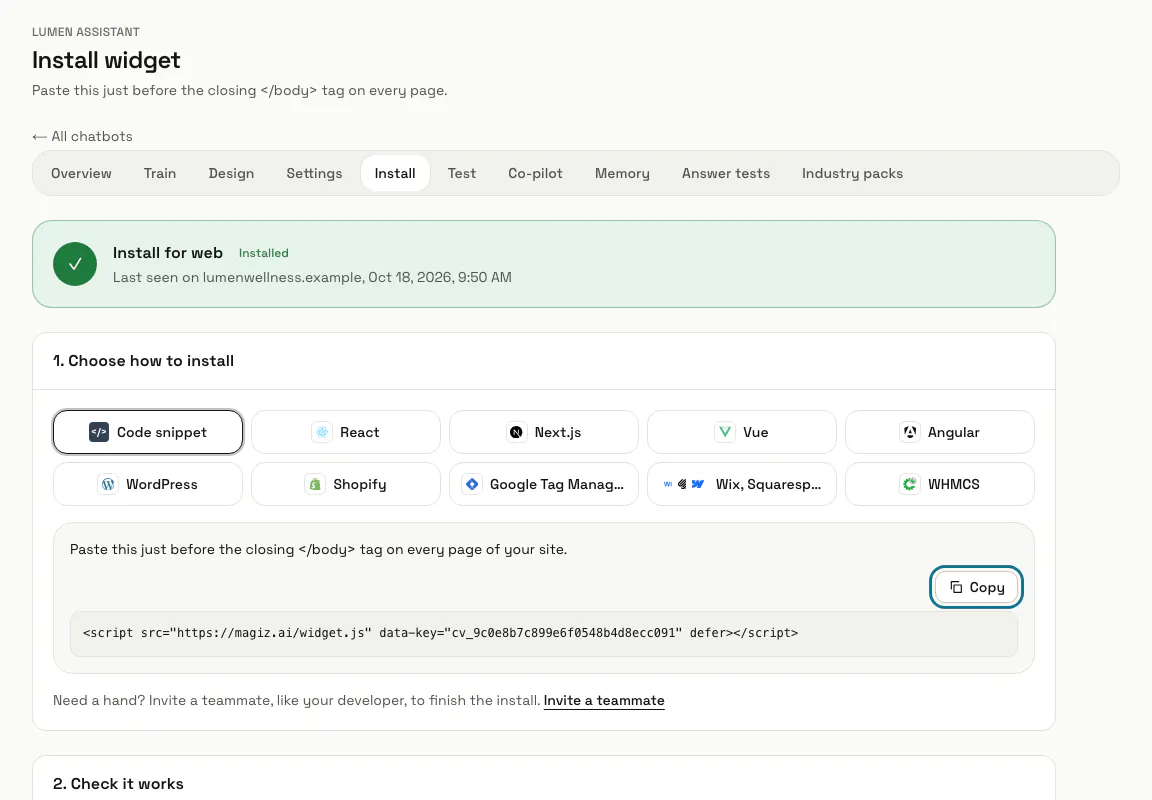Click the Next.js logo icon

(516, 432)
